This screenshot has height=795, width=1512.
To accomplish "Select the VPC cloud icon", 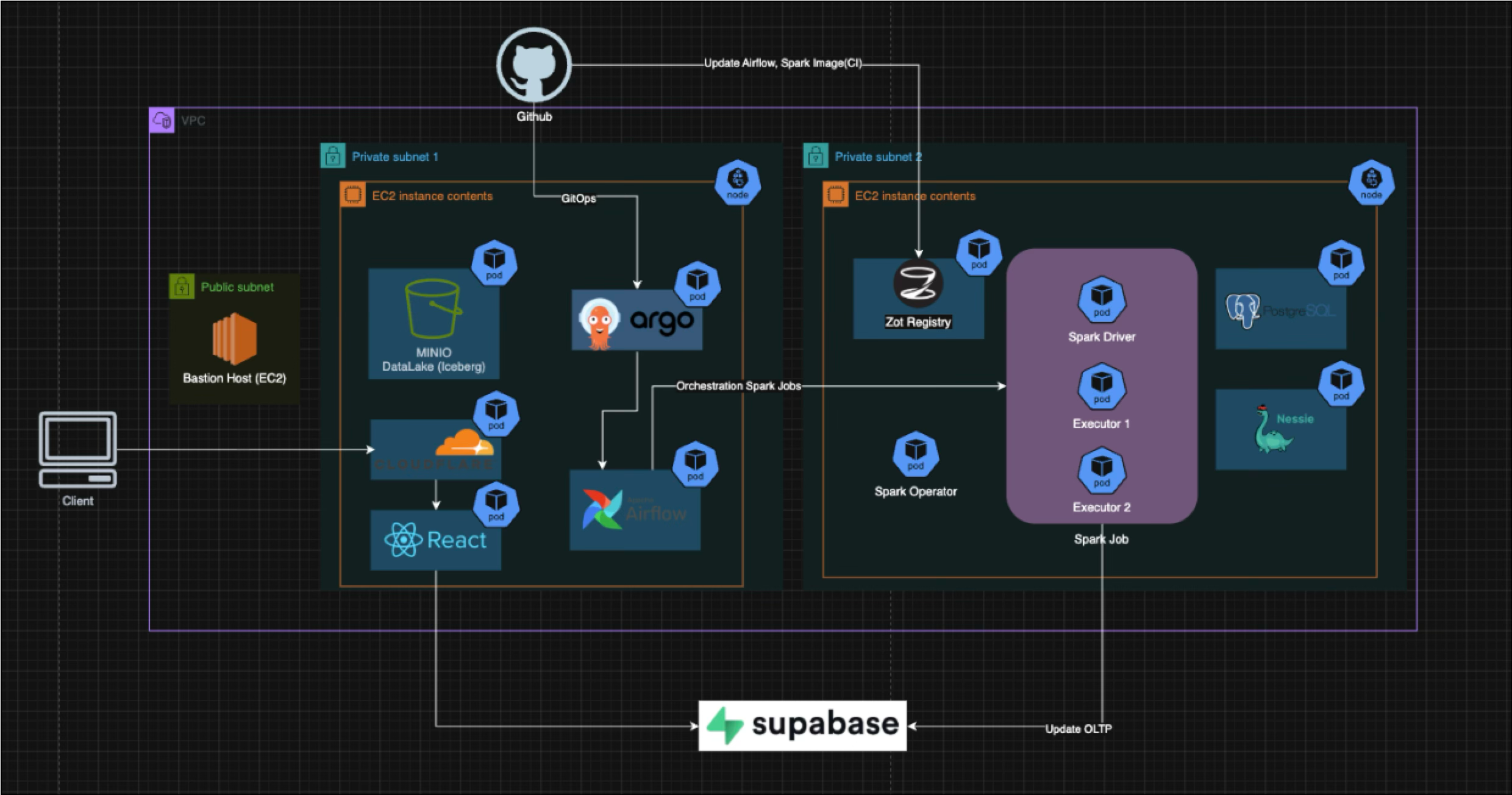I will pyautogui.click(x=162, y=120).
